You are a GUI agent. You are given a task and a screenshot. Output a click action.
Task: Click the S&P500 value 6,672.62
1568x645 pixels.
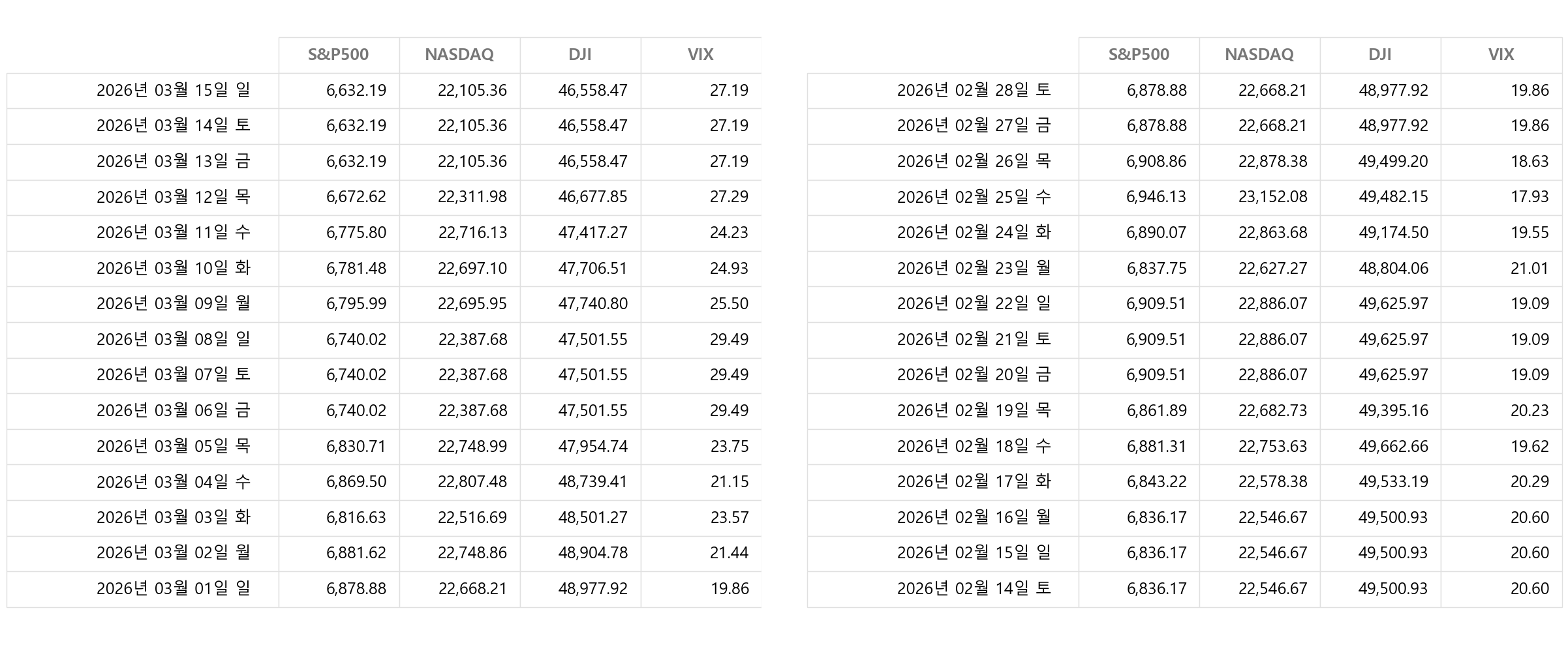(356, 197)
